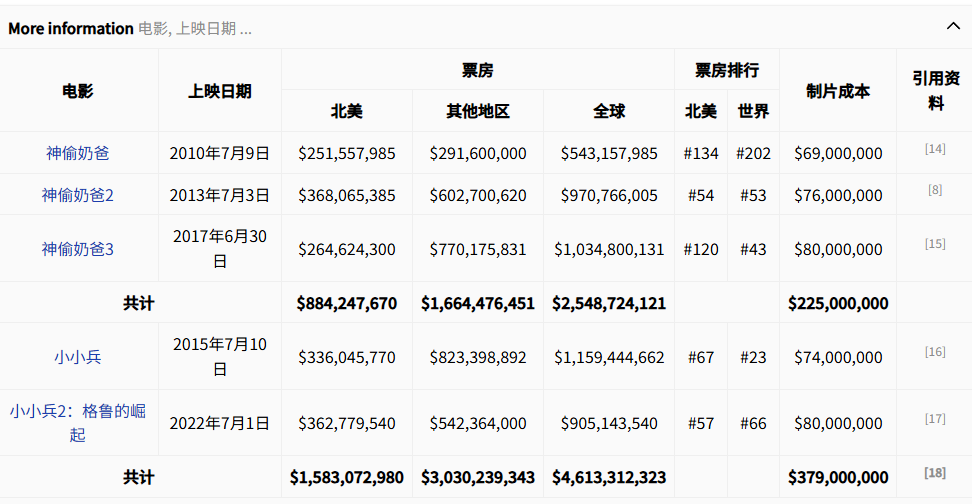
Task: Open citation reference [17]
Action: [935, 419]
